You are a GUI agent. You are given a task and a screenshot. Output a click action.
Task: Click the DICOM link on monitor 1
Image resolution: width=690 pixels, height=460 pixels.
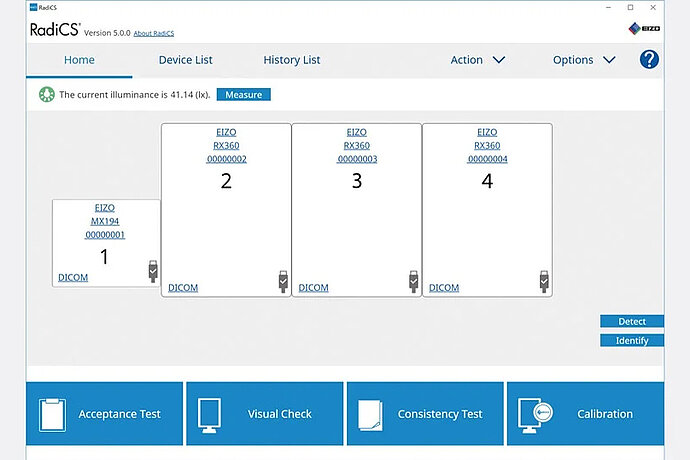tap(73, 278)
